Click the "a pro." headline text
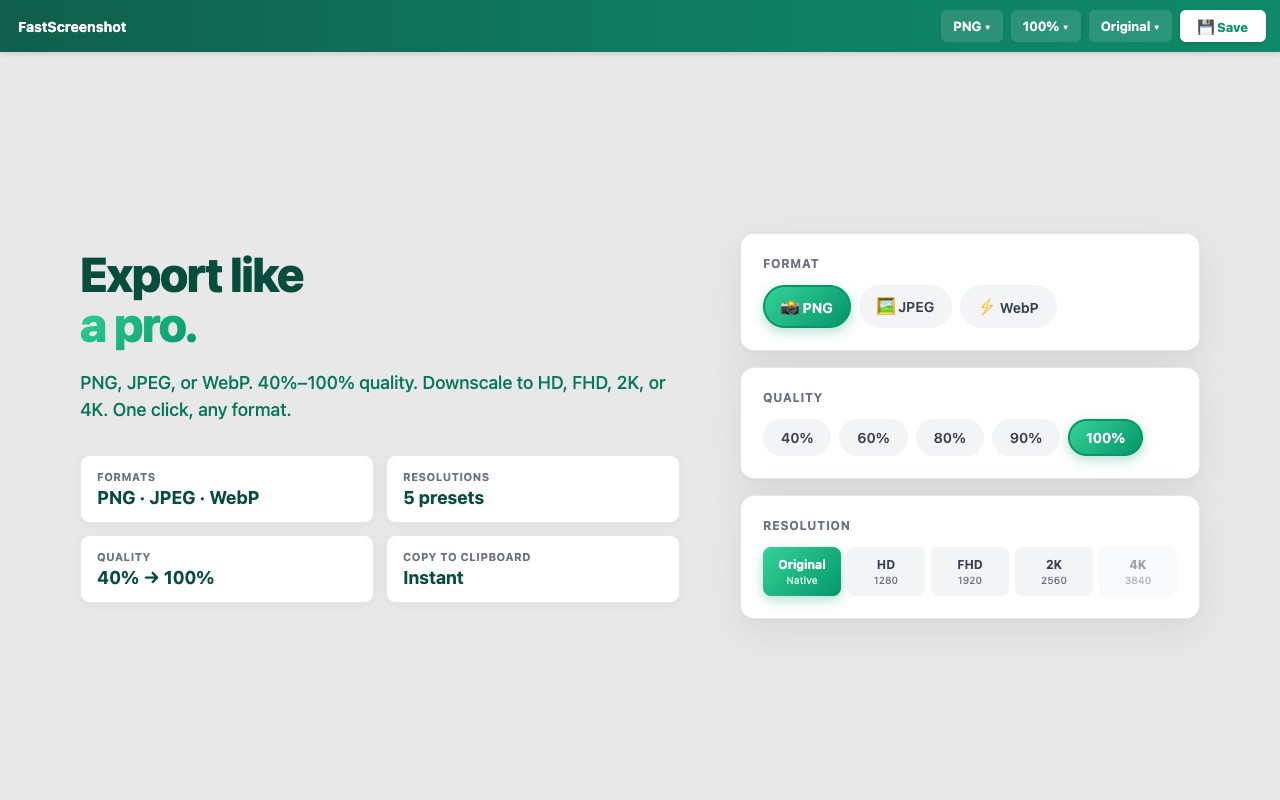The height and width of the screenshot is (800, 1280). [138, 327]
